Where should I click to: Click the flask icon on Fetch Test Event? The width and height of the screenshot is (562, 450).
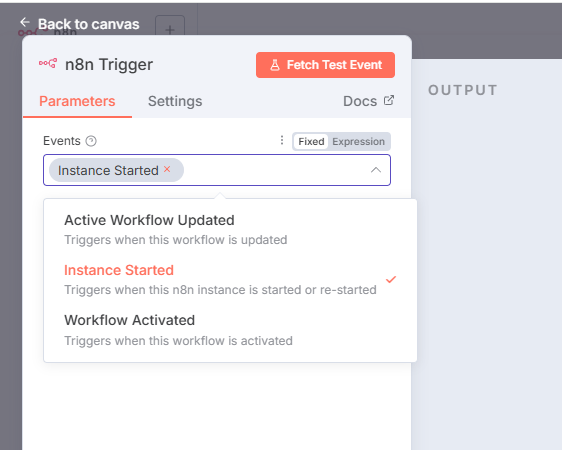click(x=275, y=65)
